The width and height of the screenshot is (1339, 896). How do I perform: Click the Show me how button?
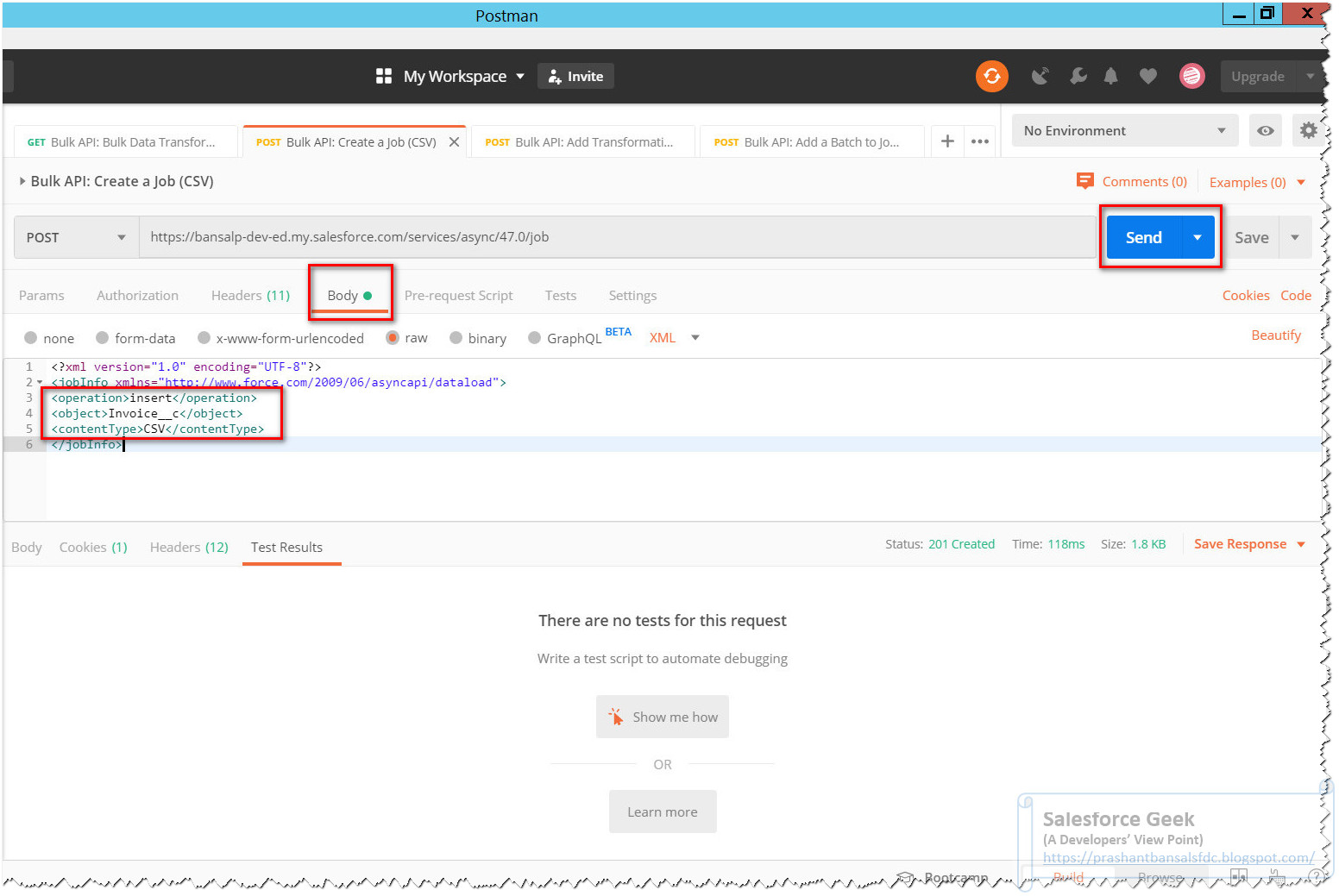663,717
